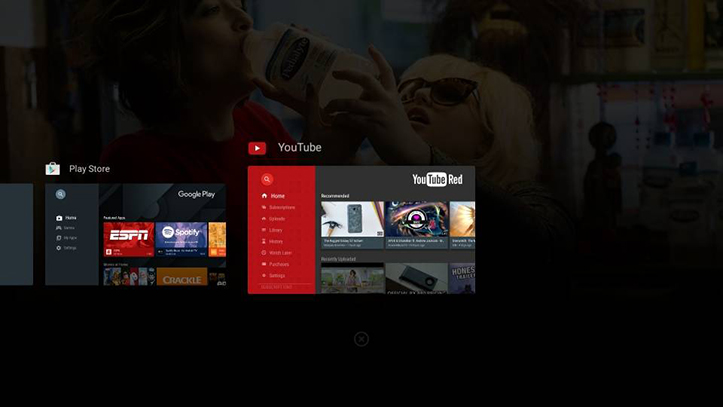The height and width of the screenshot is (407, 723).
Task: Open the graphics card recently uploaded thumbnail
Action: [416, 278]
